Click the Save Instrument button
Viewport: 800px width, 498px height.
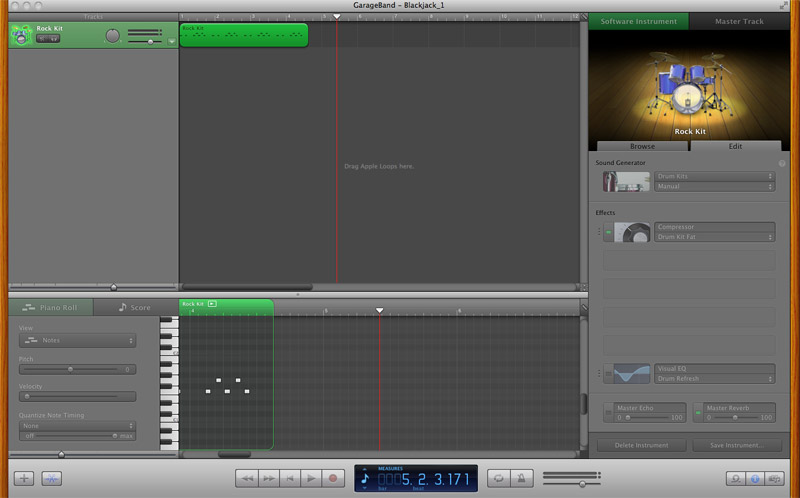[x=737, y=445]
